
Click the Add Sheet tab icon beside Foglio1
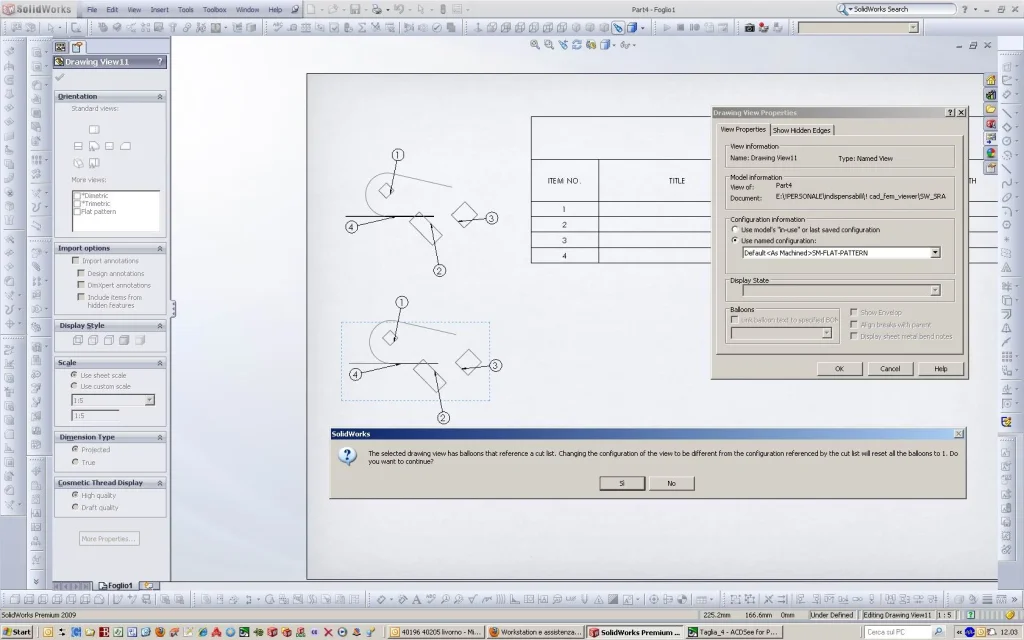(x=148, y=586)
